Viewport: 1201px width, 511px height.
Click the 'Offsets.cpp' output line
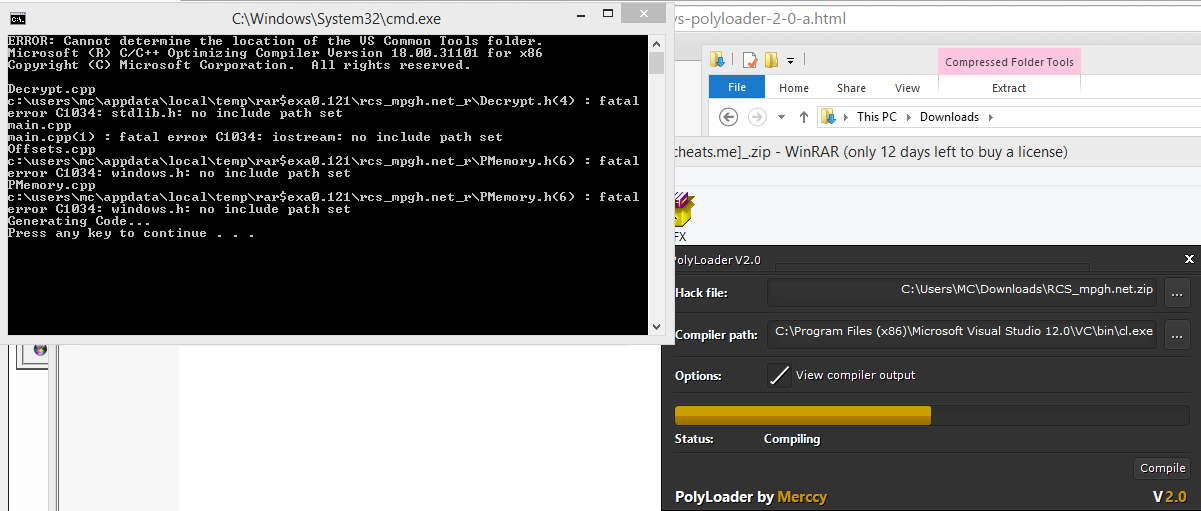51,149
